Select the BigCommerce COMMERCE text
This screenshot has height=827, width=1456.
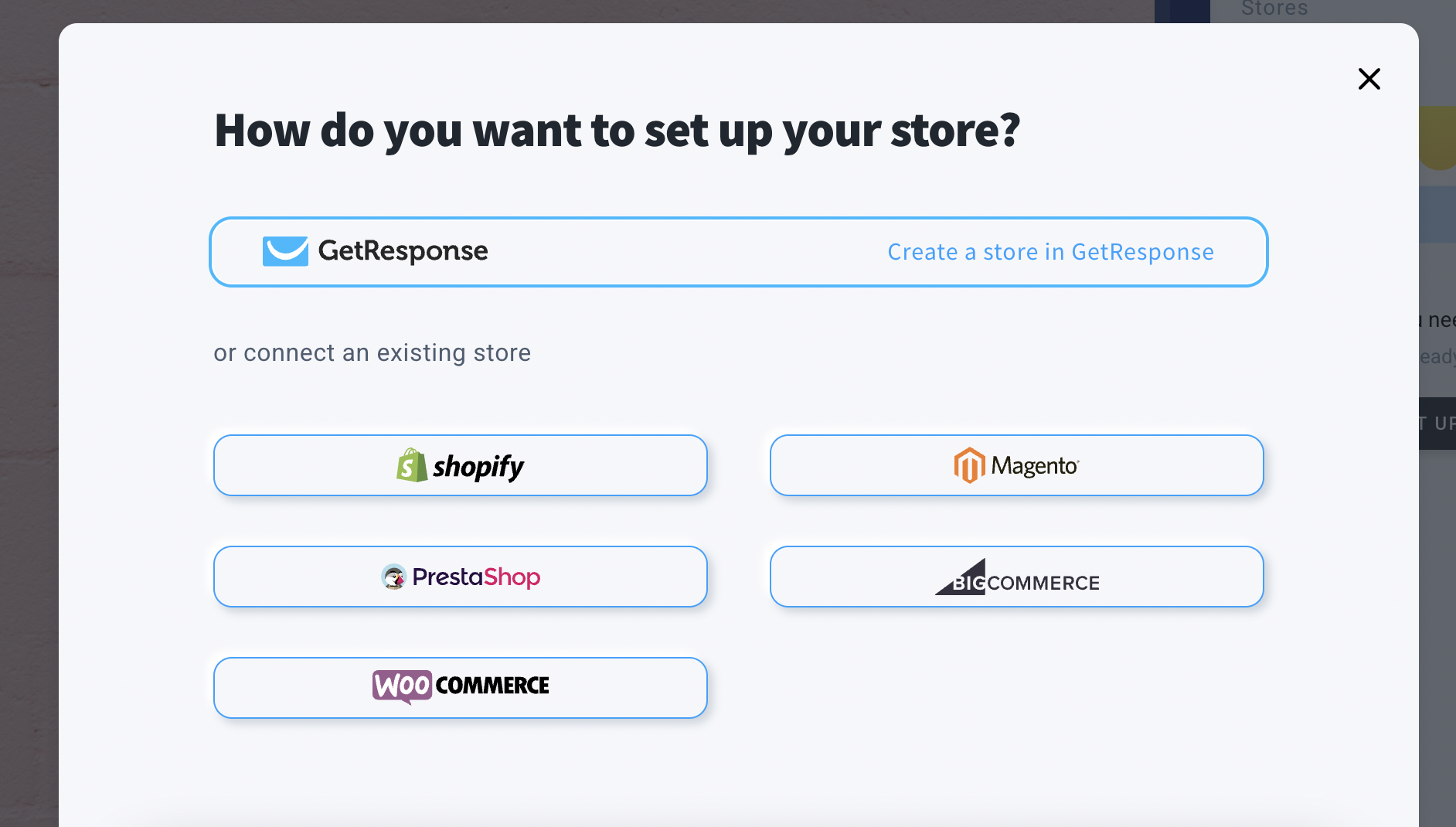(1043, 583)
